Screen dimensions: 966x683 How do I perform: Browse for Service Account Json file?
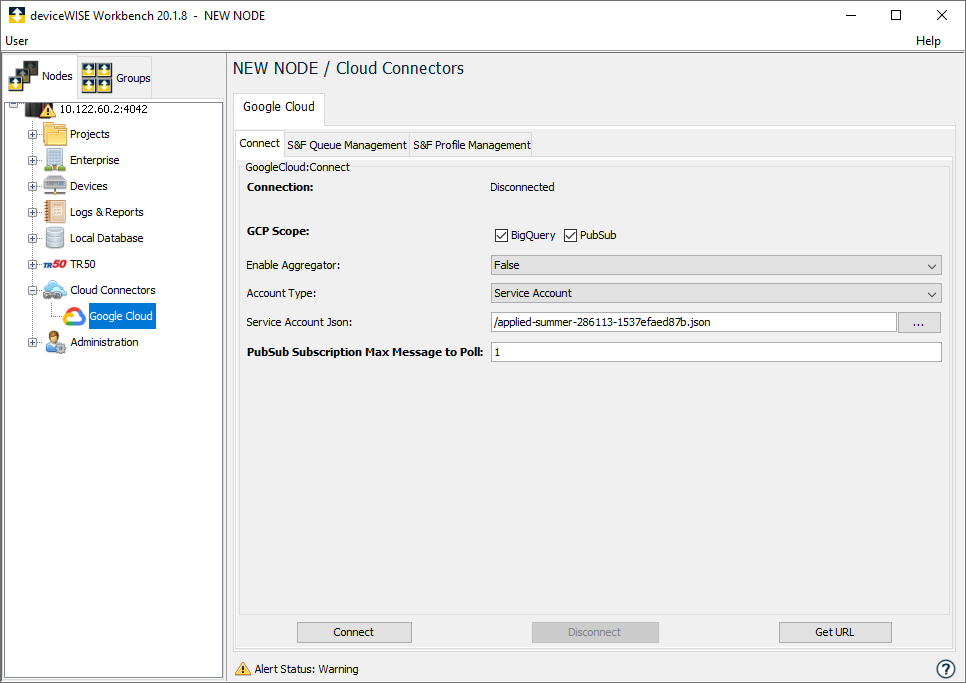pos(919,322)
